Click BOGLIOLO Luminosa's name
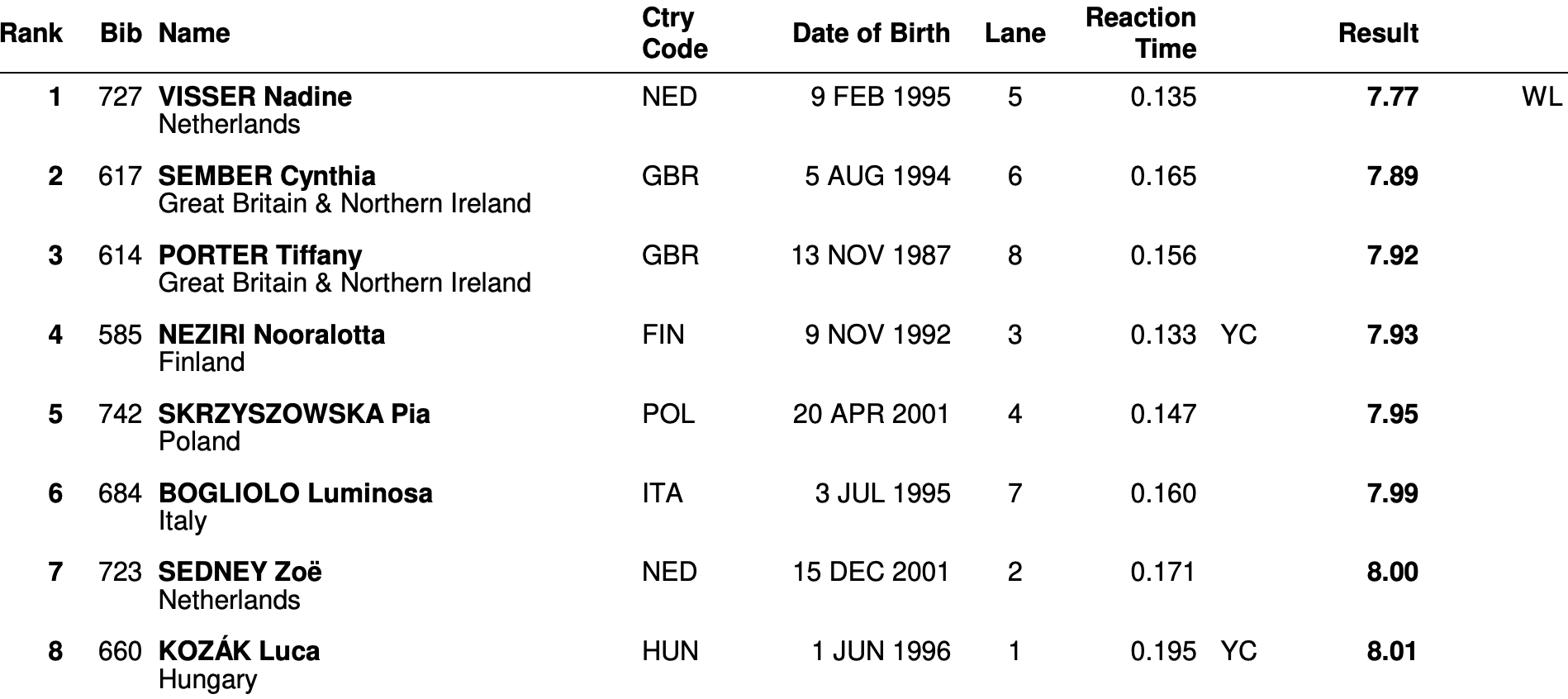The height and width of the screenshot is (699, 1568). pos(296,493)
